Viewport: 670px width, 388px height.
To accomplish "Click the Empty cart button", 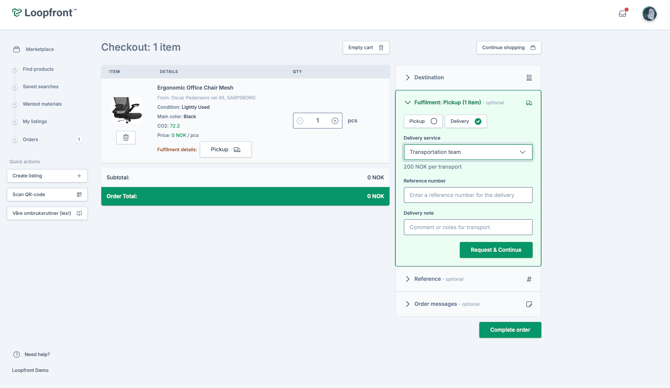I will click(x=366, y=47).
